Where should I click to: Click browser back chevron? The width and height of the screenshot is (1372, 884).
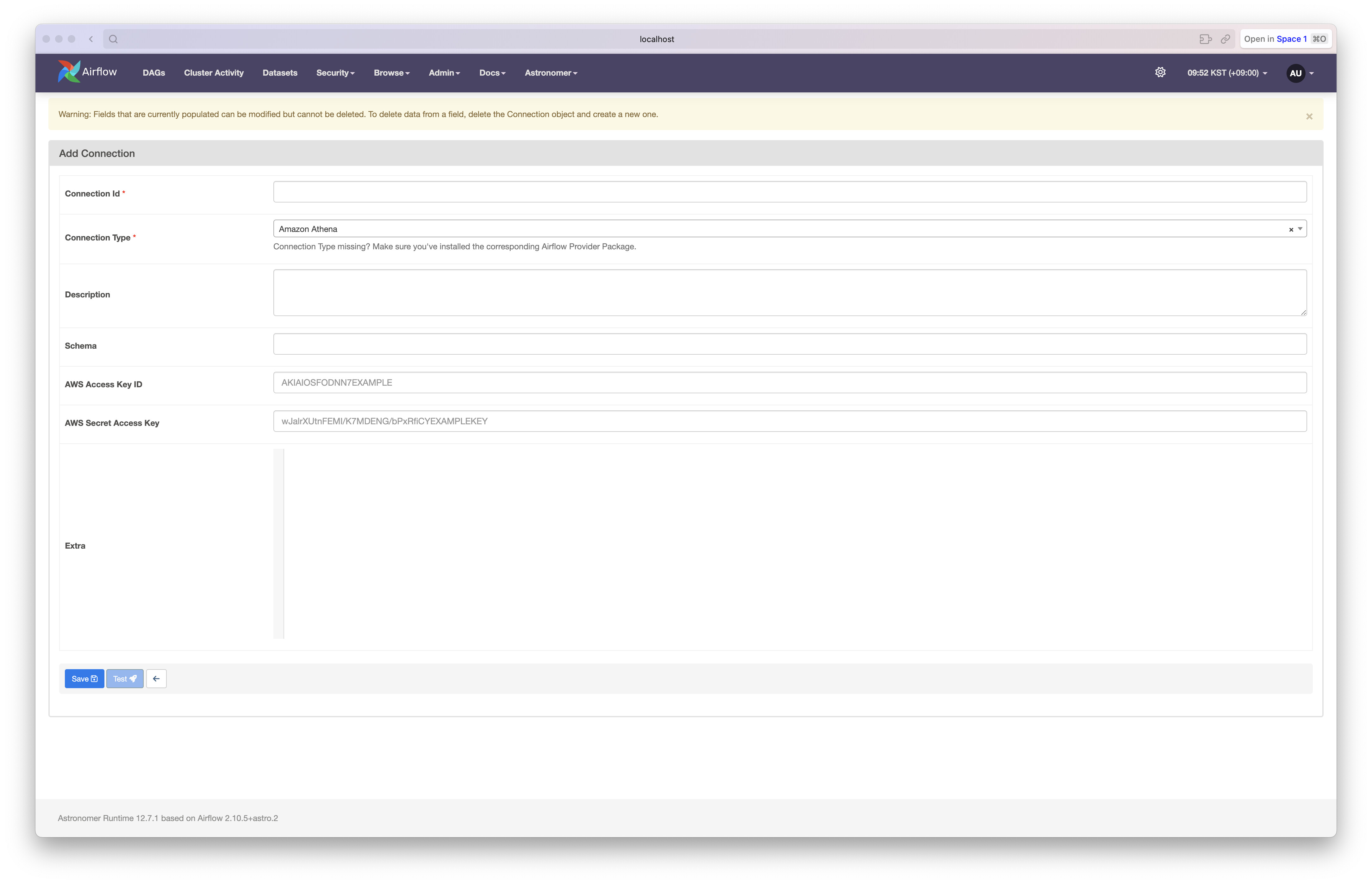tap(91, 39)
